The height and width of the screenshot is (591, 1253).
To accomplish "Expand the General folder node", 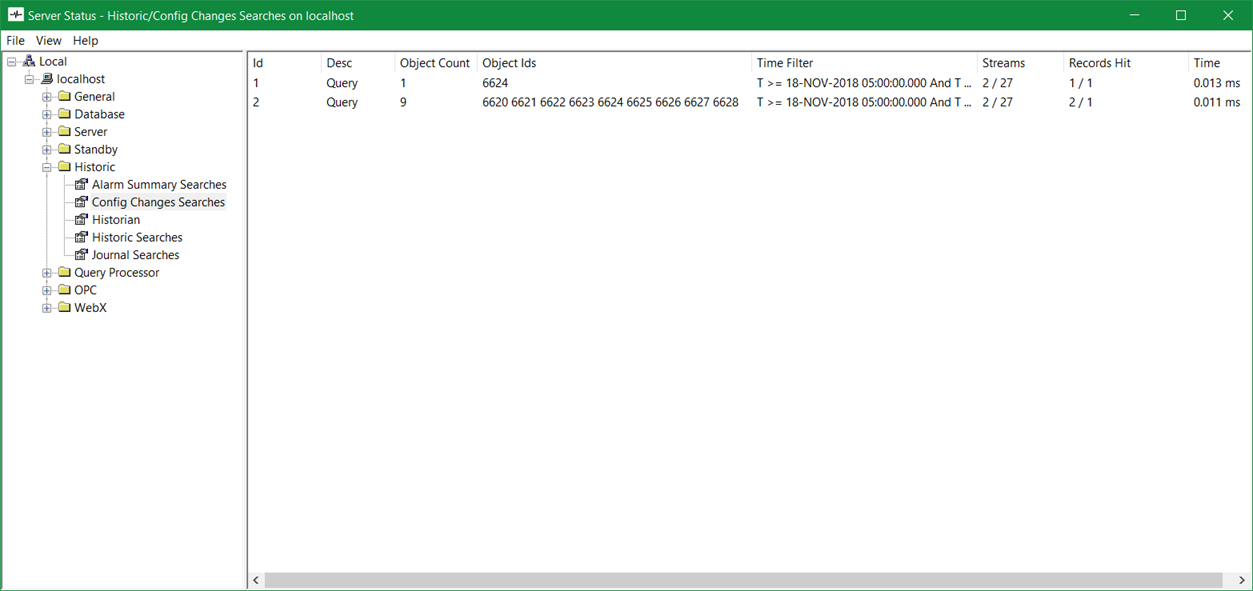I will (x=47, y=97).
